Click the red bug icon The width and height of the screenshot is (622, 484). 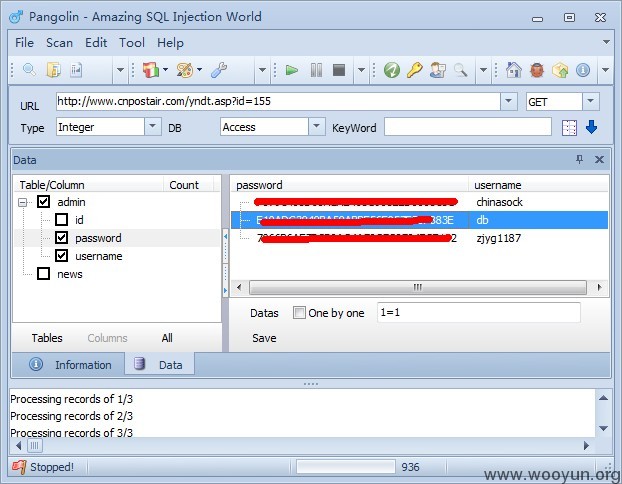point(537,70)
